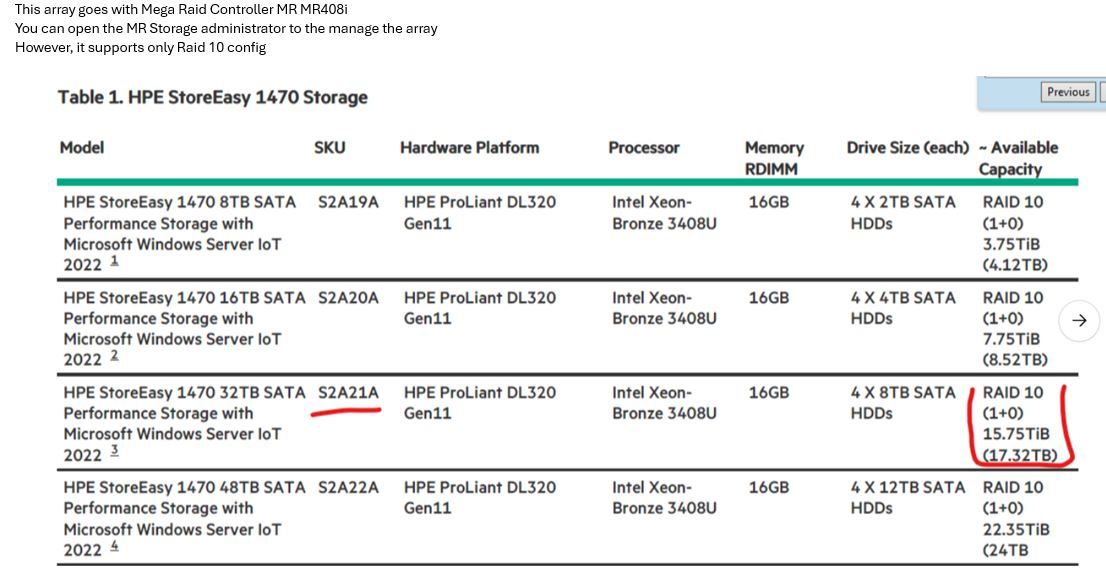Click the circled 17.32TB capacity value
This screenshot has height=579, width=1106.
(1020, 456)
